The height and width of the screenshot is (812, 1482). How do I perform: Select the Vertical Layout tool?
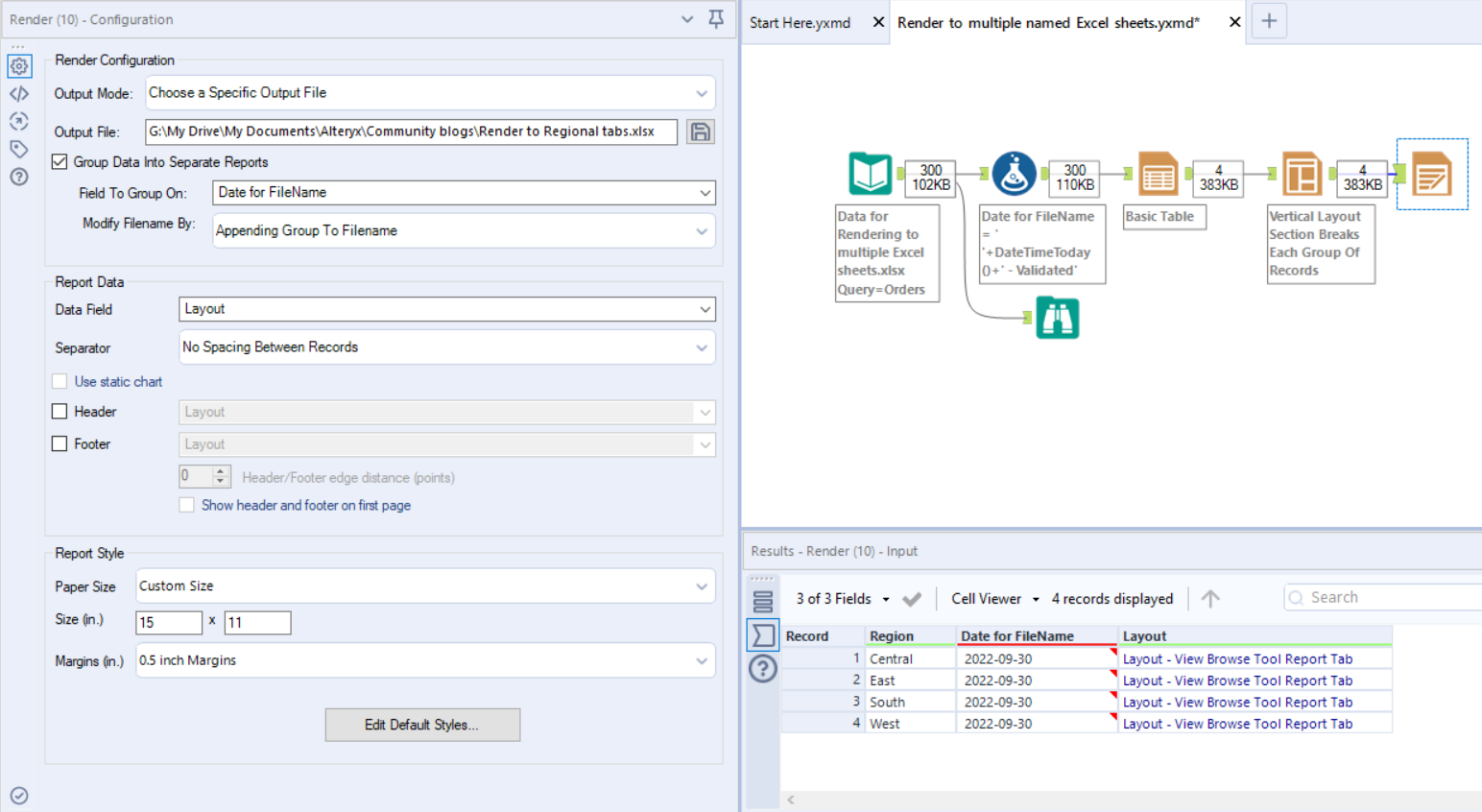(1302, 174)
